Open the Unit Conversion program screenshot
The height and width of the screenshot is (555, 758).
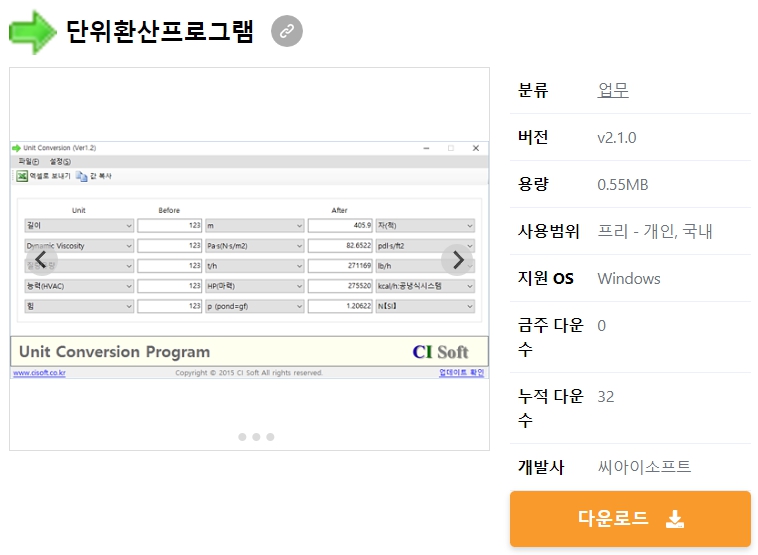click(249, 260)
